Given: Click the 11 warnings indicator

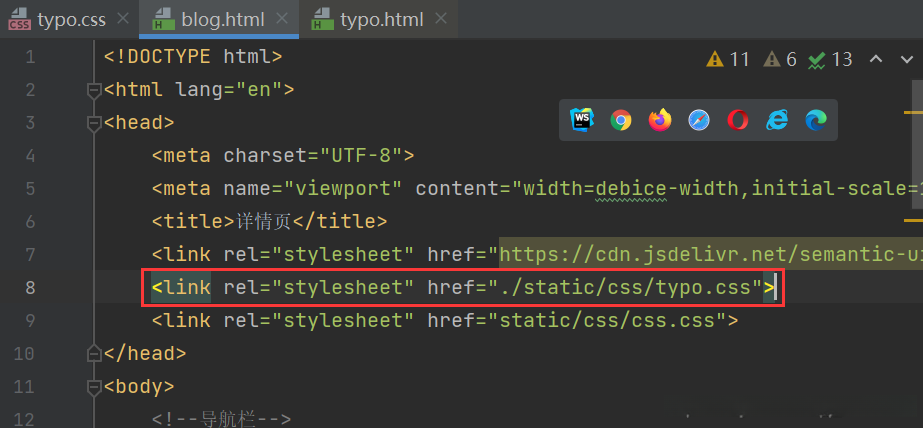Looking at the screenshot, I should (x=728, y=59).
